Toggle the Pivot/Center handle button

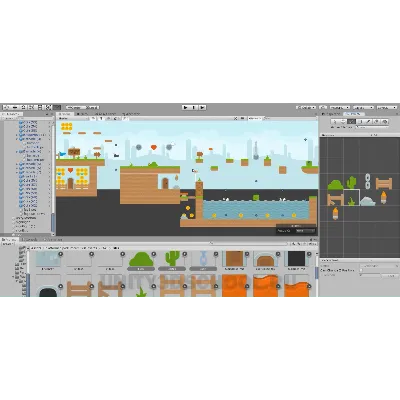(74, 107)
